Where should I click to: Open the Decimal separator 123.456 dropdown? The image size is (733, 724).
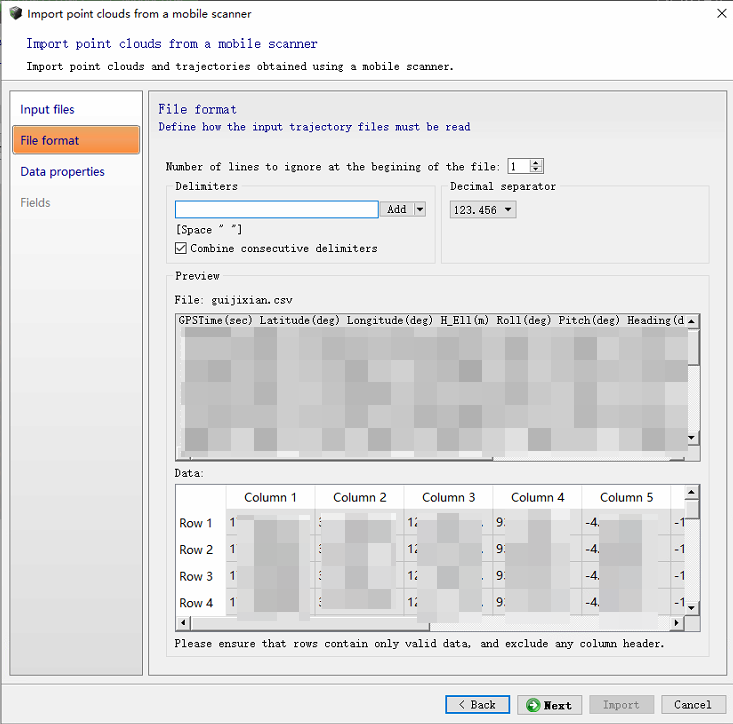pyautogui.click(x=483, y=210)
